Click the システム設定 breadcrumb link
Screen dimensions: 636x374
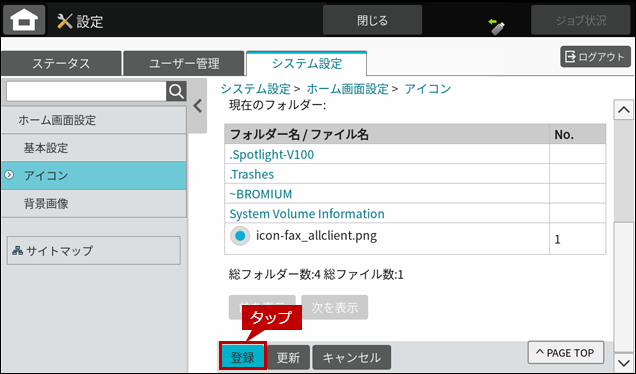click(256, 88)
